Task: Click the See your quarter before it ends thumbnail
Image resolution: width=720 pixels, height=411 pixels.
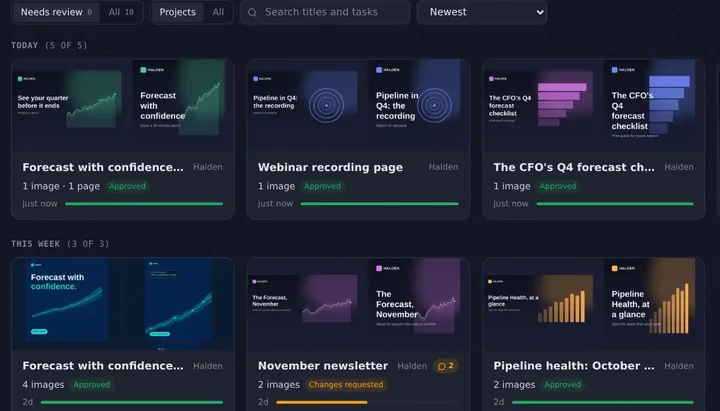Action: (x=69, y=99)
